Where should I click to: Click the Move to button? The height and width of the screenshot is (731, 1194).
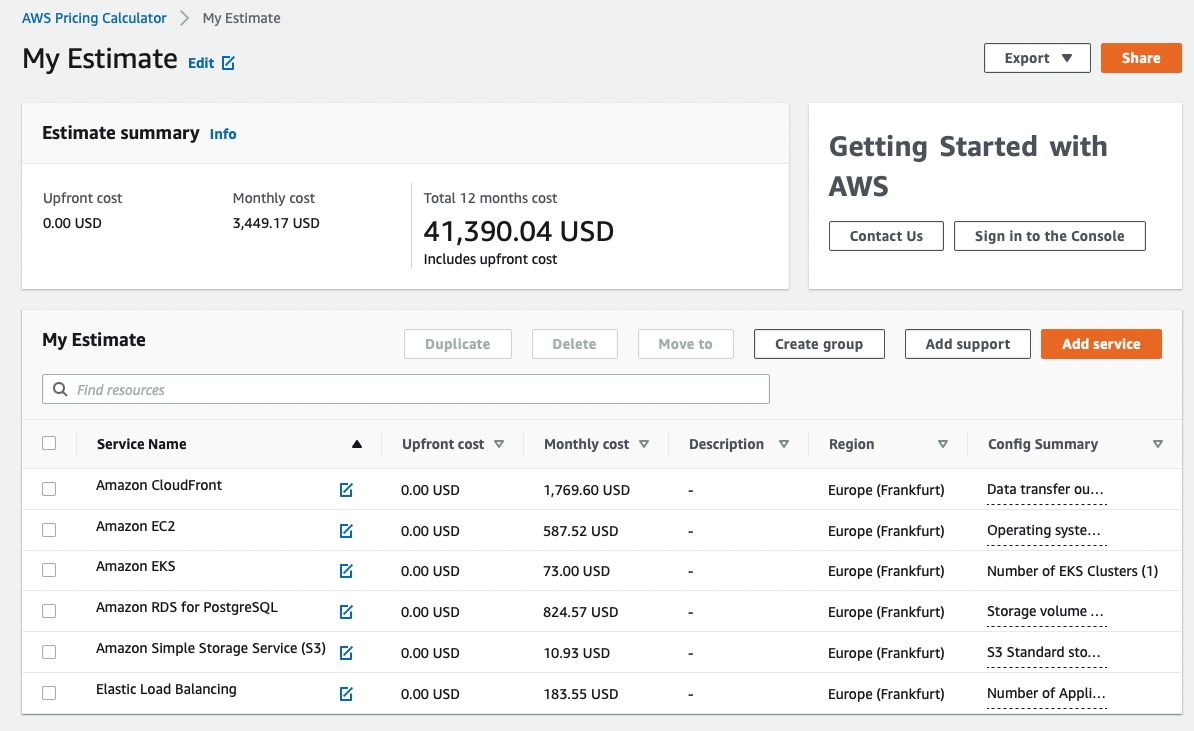[685, 344]
